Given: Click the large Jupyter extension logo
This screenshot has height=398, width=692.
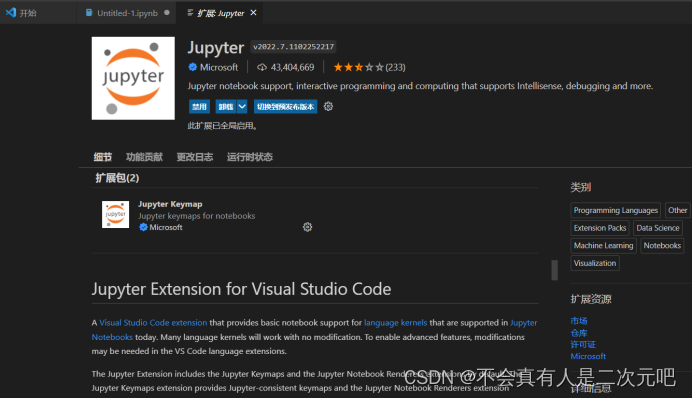Looking at the screenshot, I should (x=133, y=78).
